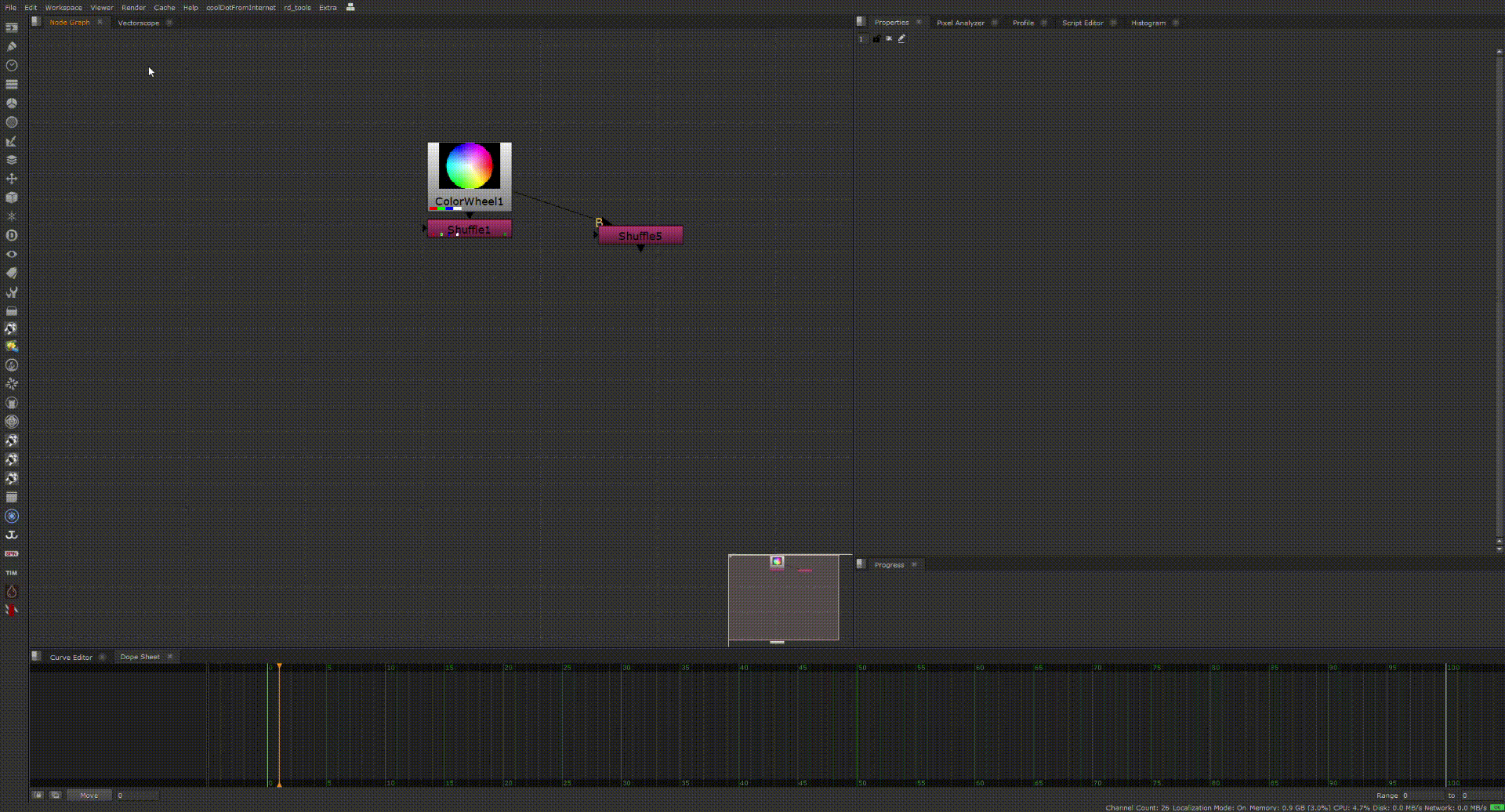The height and width of the screenshot is (812, 1505).
Task: Select the Shuffle1 node
Action: pyautogui.click(x=470, y=229)
